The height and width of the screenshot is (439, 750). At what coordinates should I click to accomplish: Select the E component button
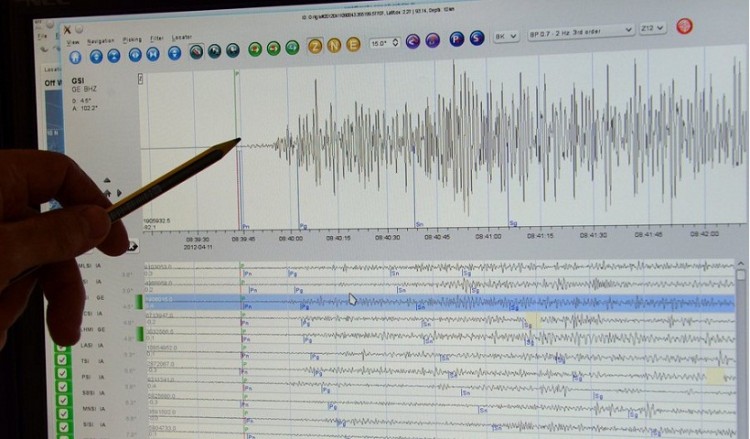tap(354, 44)
